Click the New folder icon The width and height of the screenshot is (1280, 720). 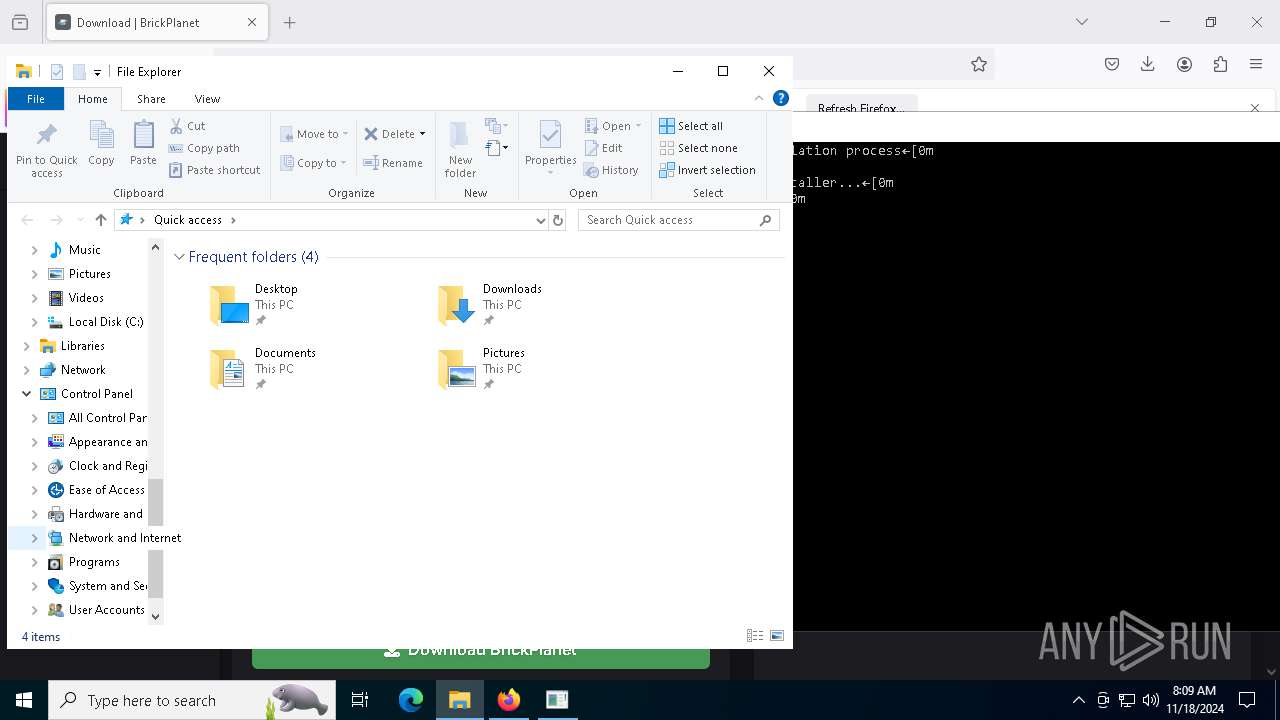[460, 135]
